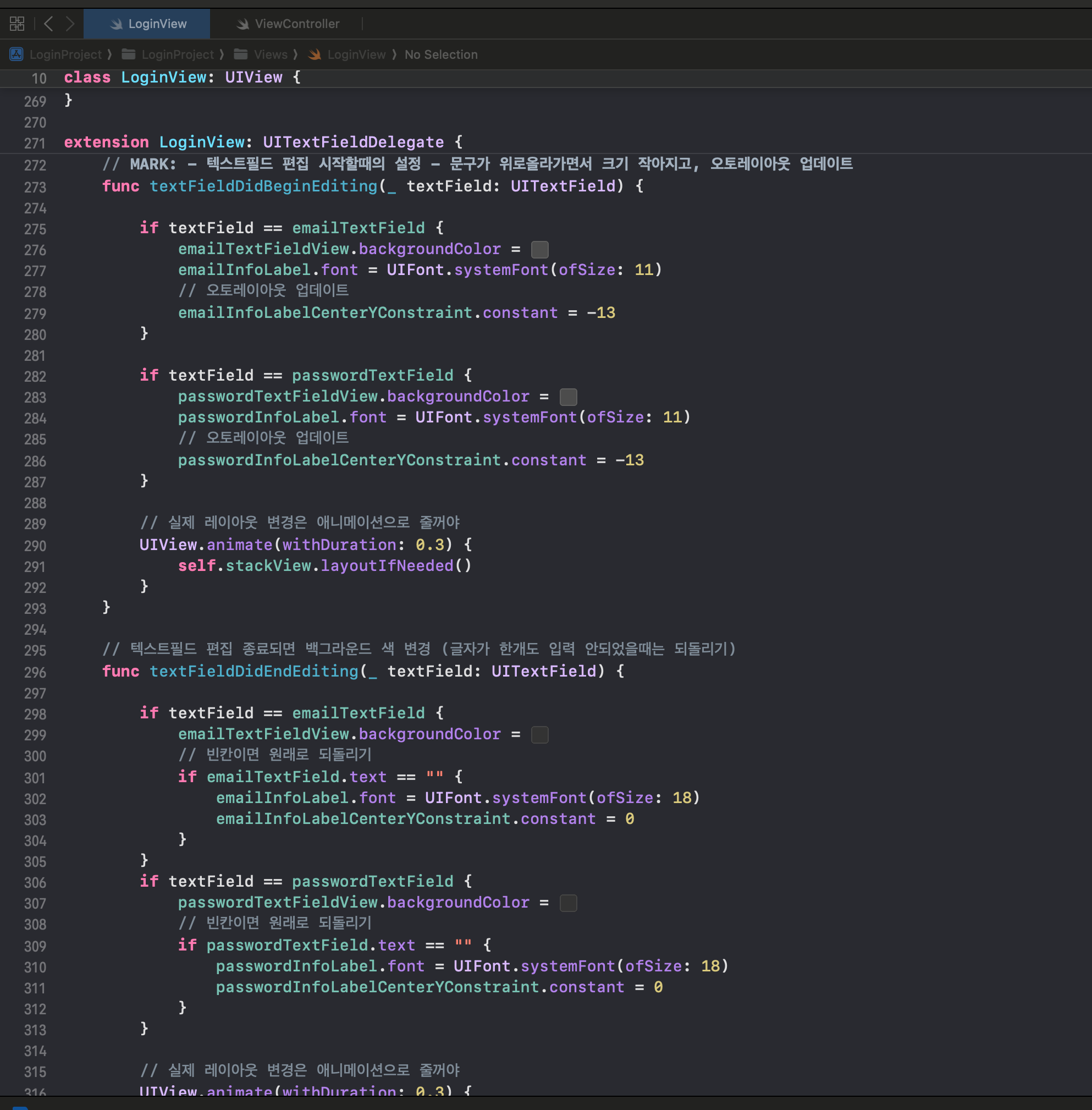Click the LoginProject project icon in breadcrumb

16,54
